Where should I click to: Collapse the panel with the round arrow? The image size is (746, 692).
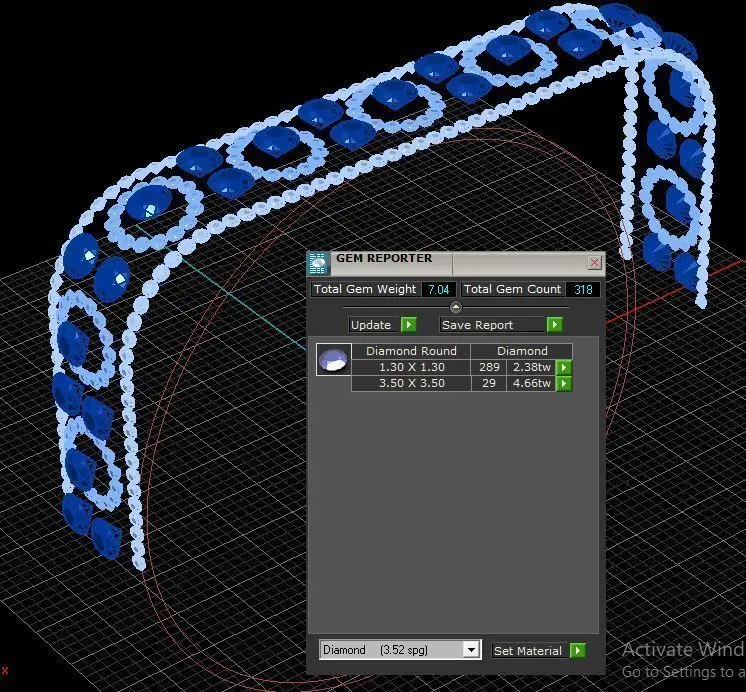coord(455,307)
